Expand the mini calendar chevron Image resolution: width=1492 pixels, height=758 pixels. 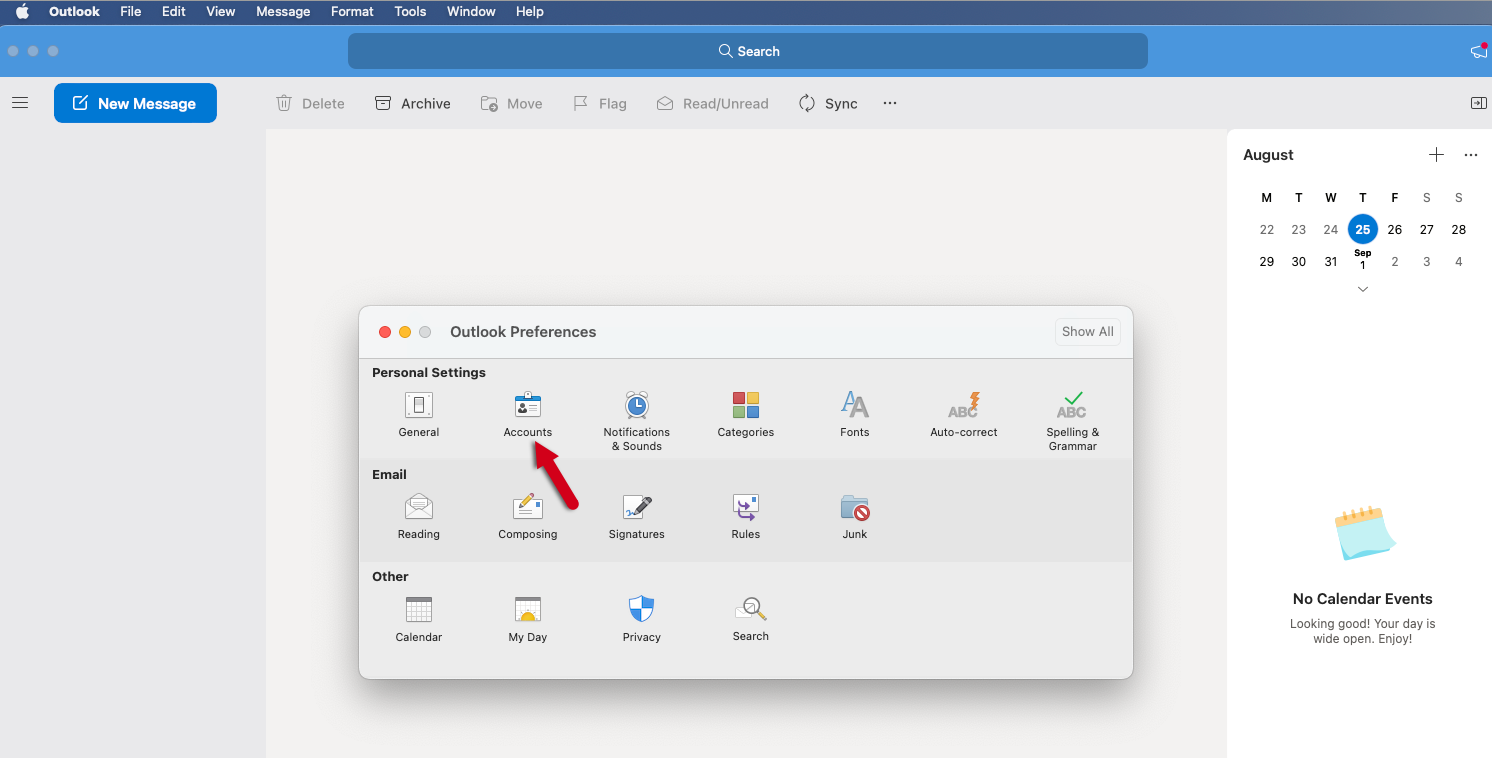coord(1363,289)
